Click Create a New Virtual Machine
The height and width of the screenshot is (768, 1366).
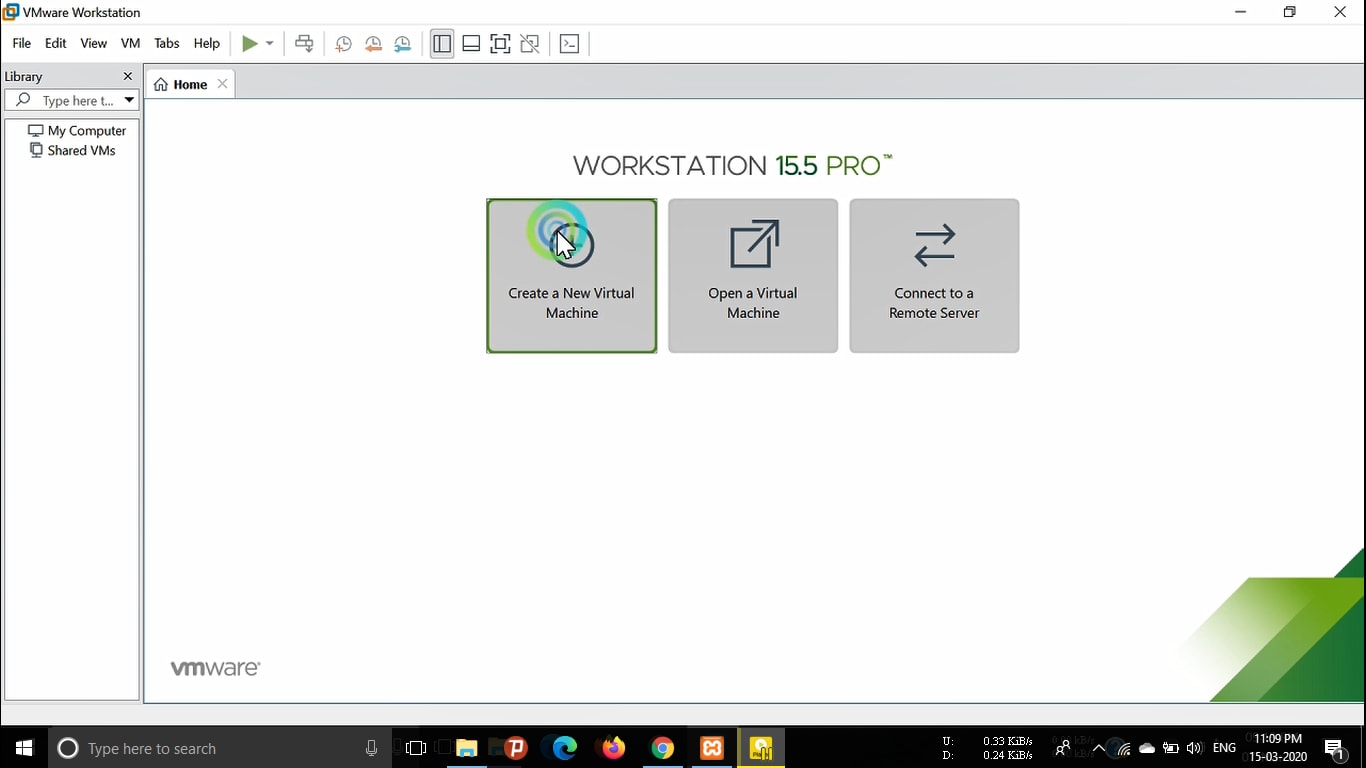tap(571, 276)
